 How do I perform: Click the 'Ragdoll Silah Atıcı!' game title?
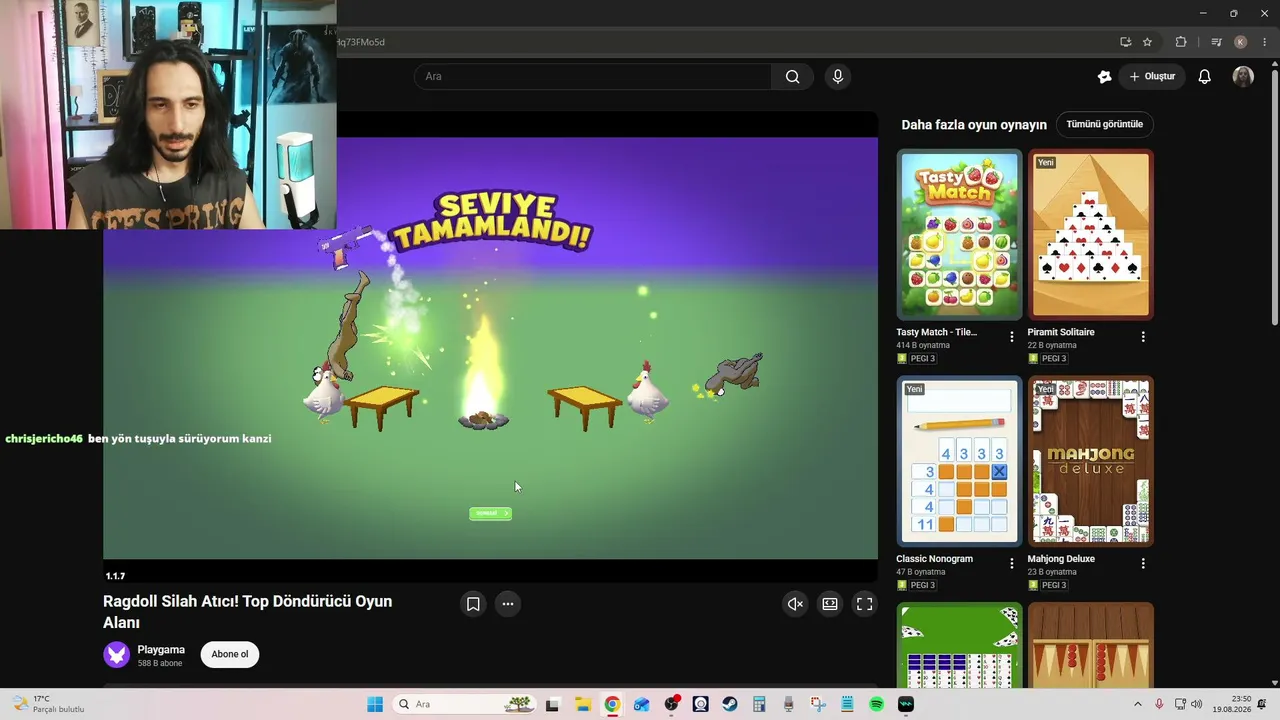(x=248, y=612)
